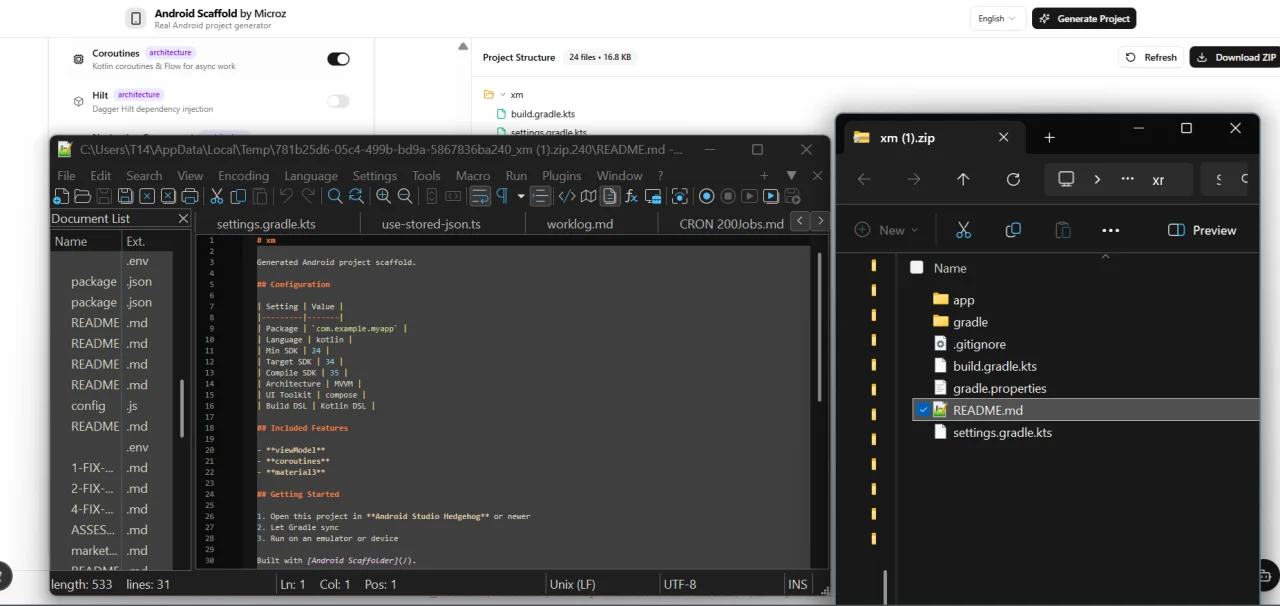Click Refresh icon in File Explorer
Viewport: 1280px width, 606px height.
coord(1013,179)
